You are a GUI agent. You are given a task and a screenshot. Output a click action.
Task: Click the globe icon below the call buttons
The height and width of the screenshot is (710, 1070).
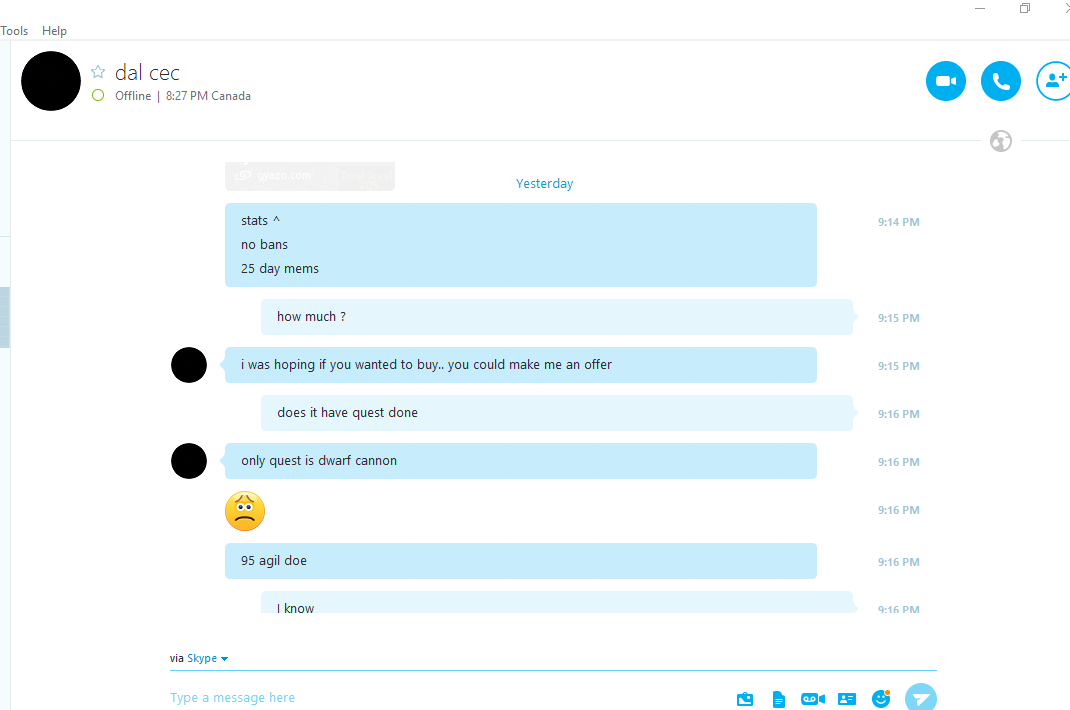tap(1001, 141)
